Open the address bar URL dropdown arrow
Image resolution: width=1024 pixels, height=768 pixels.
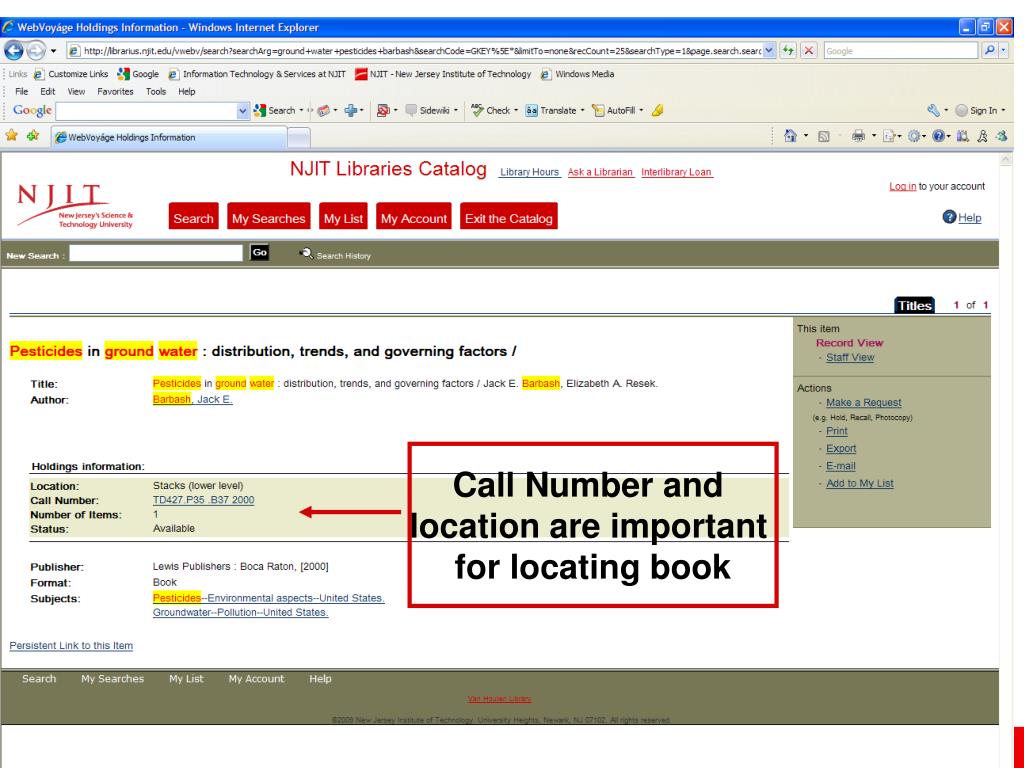pos(769,50)
